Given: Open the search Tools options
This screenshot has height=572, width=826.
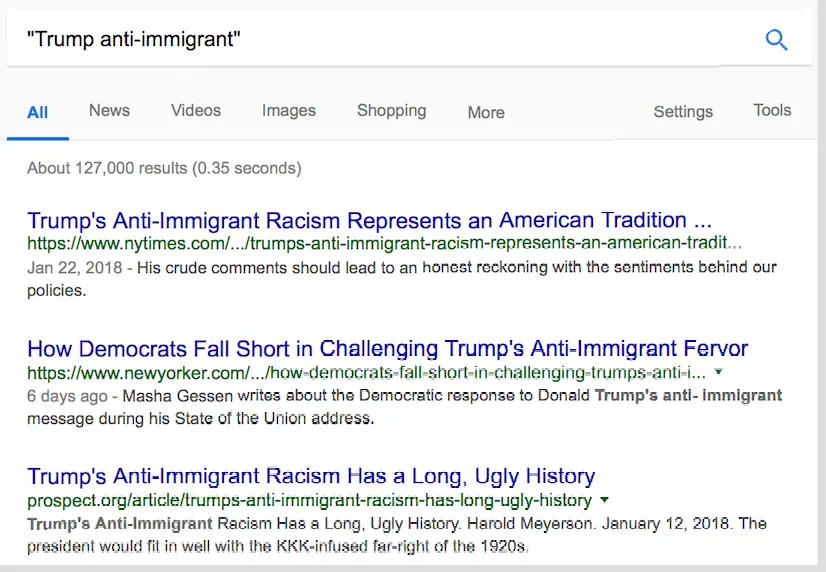Looking at the screenshot, I should [x=772, y=111].
